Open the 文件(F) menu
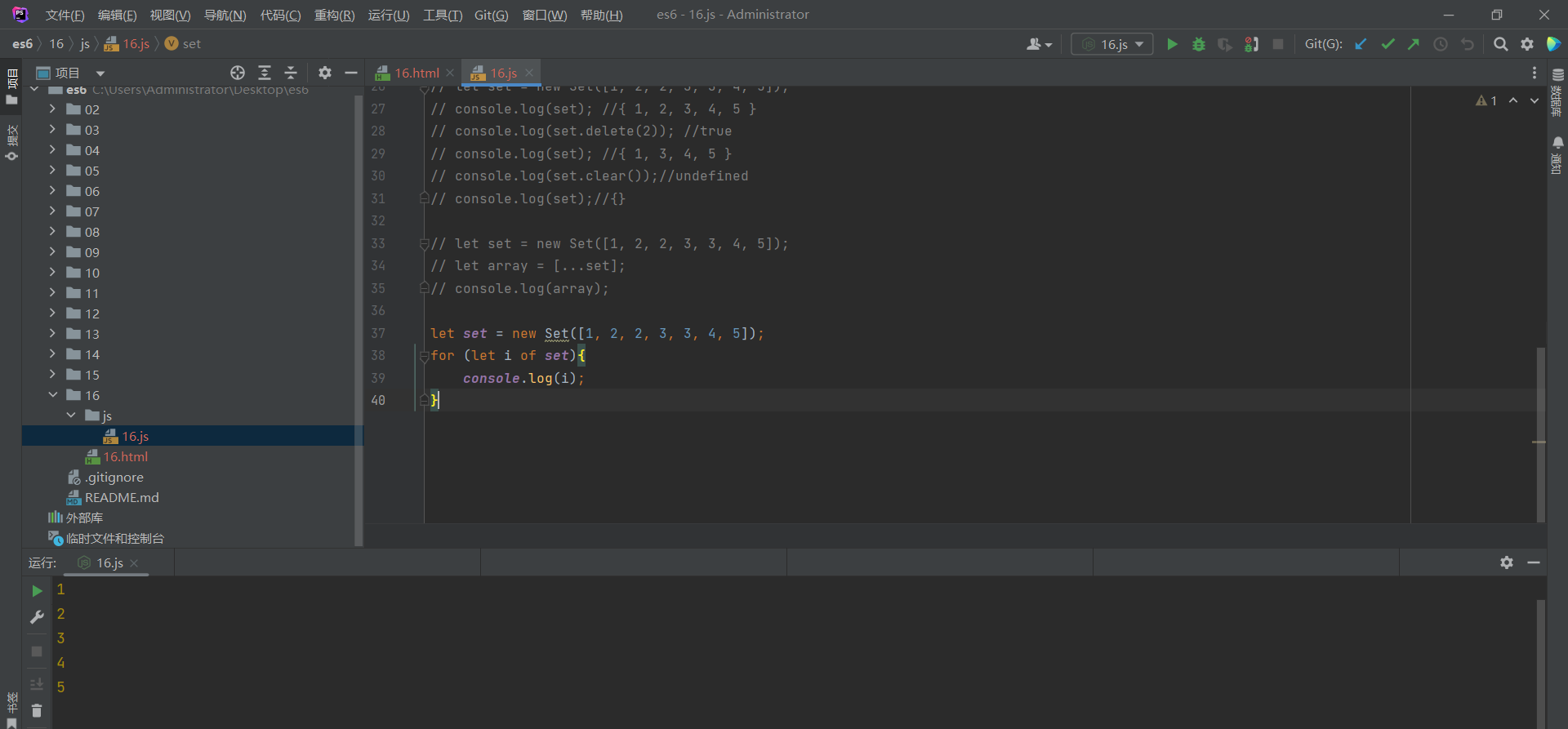Screen dimensions: 1568x729 tap(65, 15)
